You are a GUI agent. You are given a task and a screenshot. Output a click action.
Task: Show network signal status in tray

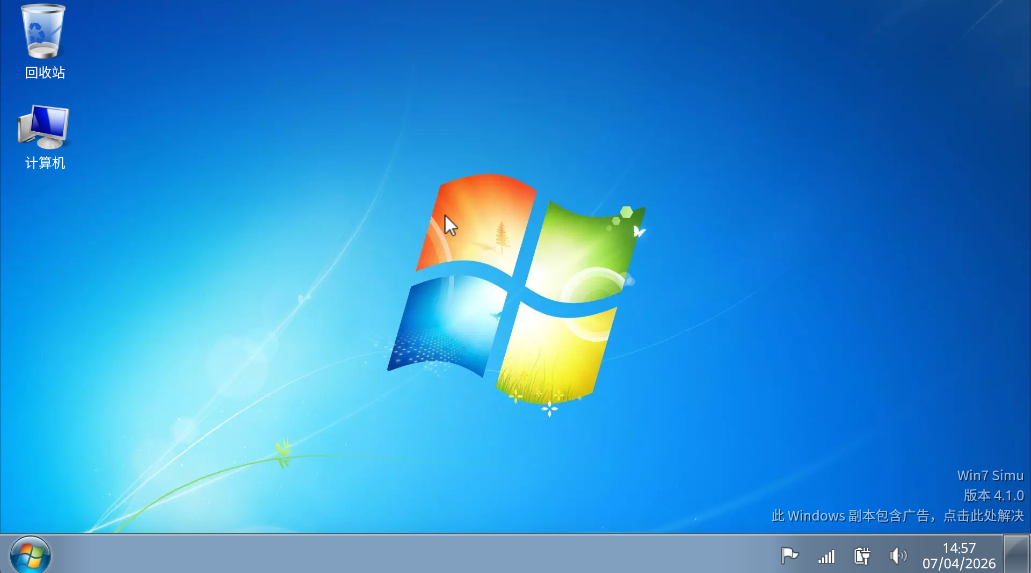pos(826,555)
